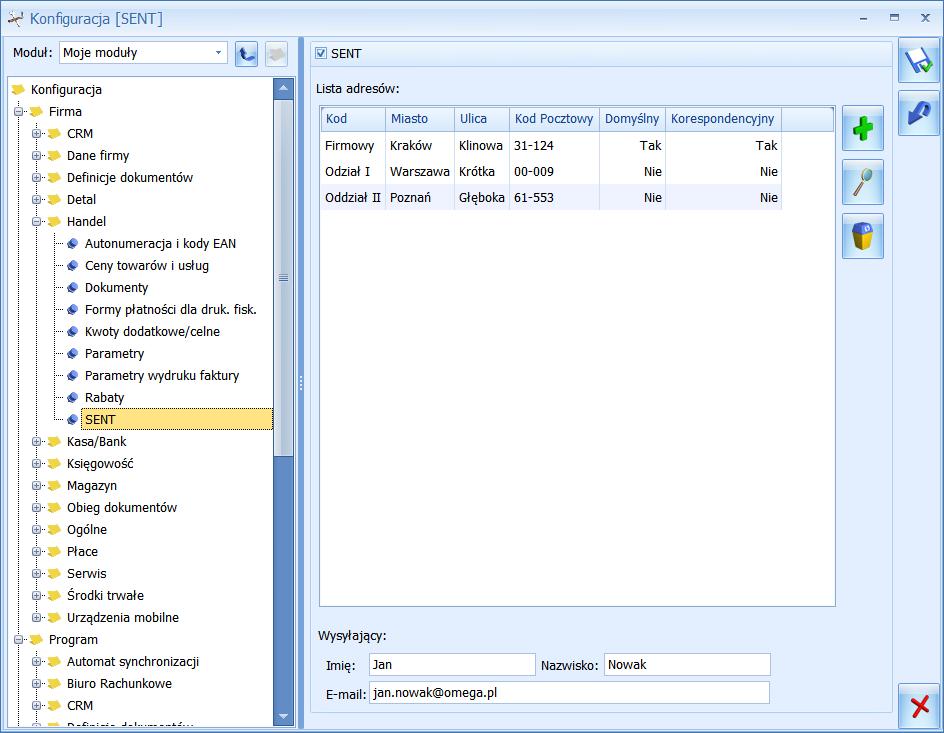The width and height of the screenshot is (944, 733).
Task: Open the Moduł dropdown list
Action: click(219, 53)
